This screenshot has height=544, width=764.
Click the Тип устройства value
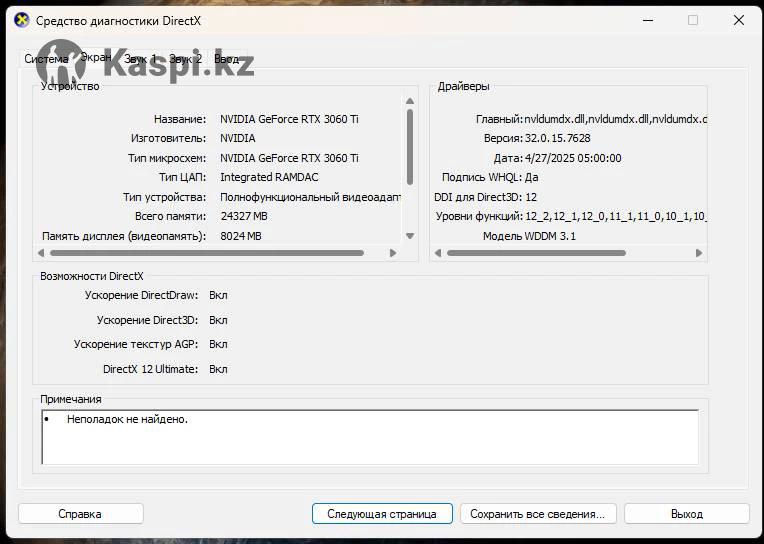click(x=310, y=197)
